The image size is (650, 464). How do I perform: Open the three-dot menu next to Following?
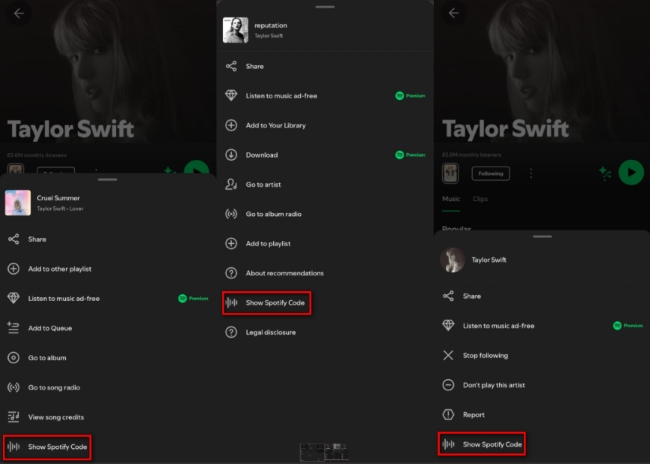click(531, 173)
